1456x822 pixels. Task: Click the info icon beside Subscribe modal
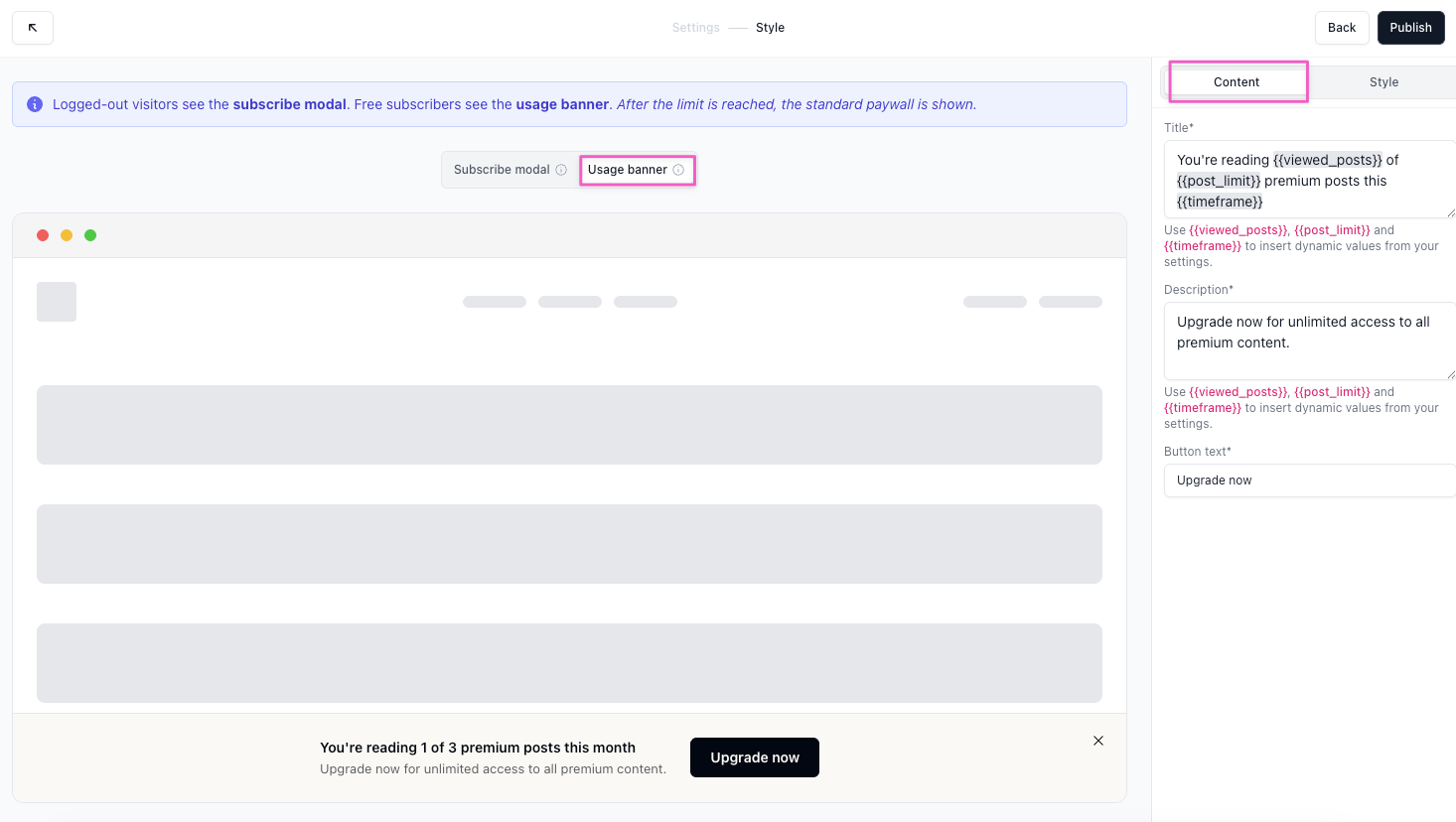(561, 170)
